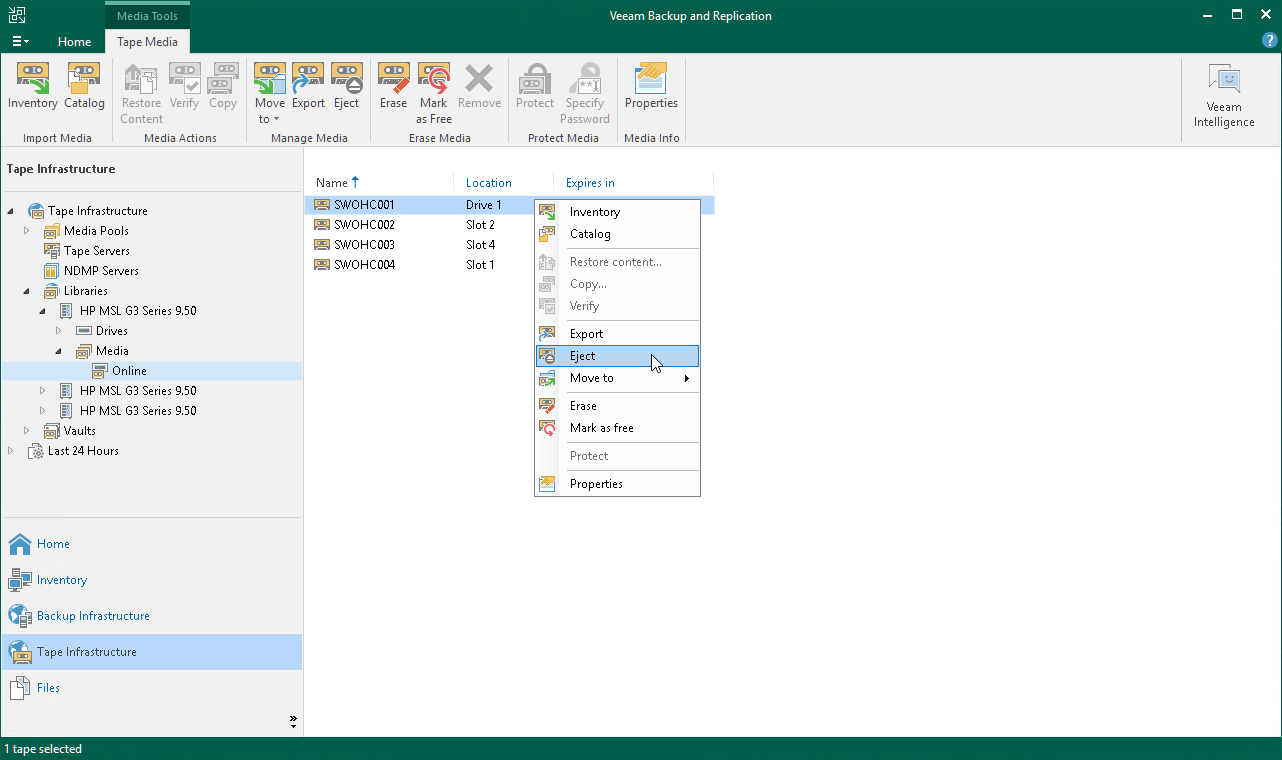Click the tape icon beside SWOHC002
1282x760 pixels.
pyautogui.click(x=322, y=225)
